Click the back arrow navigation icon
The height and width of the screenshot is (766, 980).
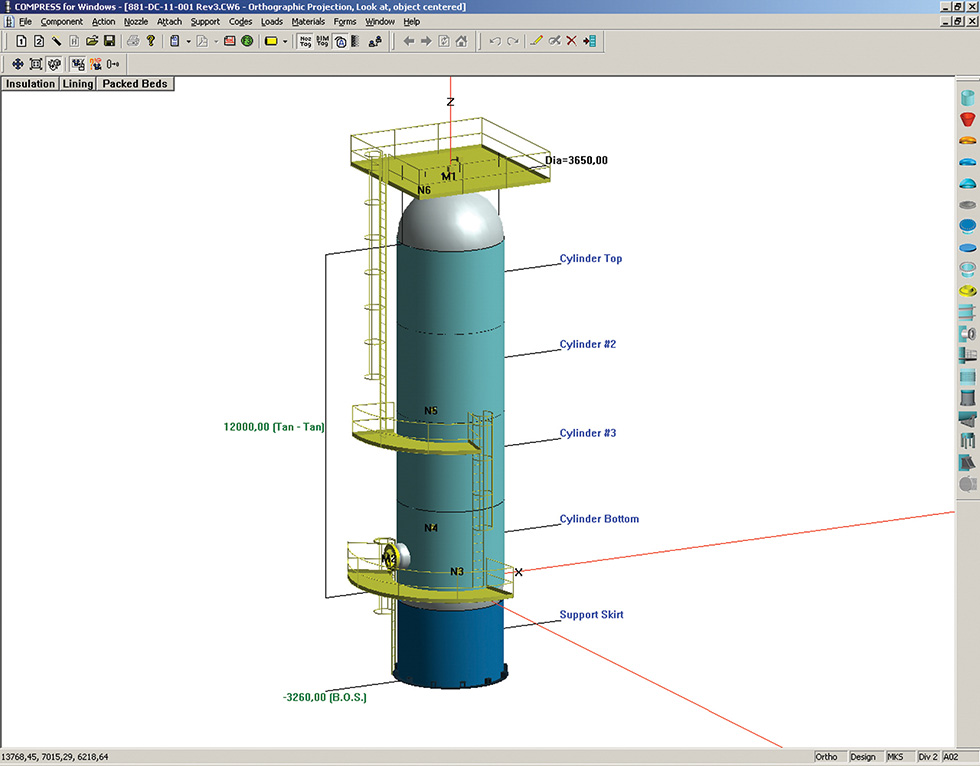click(409, 41)
